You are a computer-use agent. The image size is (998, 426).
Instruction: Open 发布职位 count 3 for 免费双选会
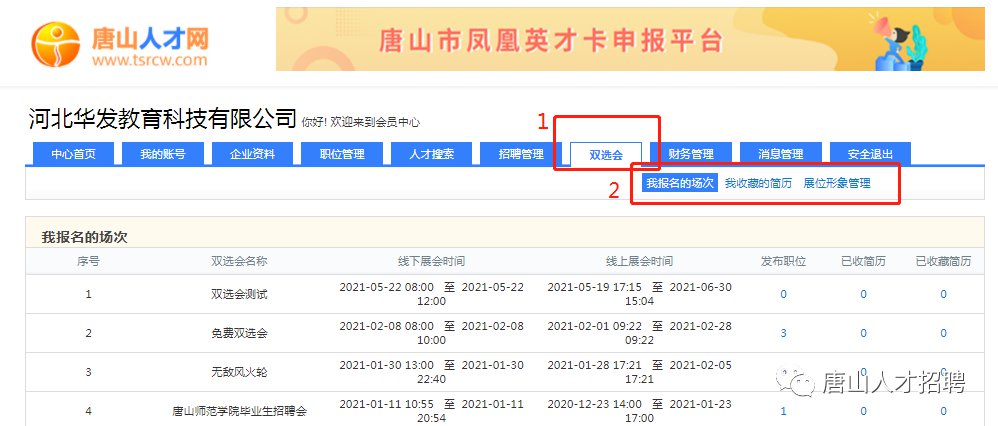pyautogui.click(x=784, y=333)
